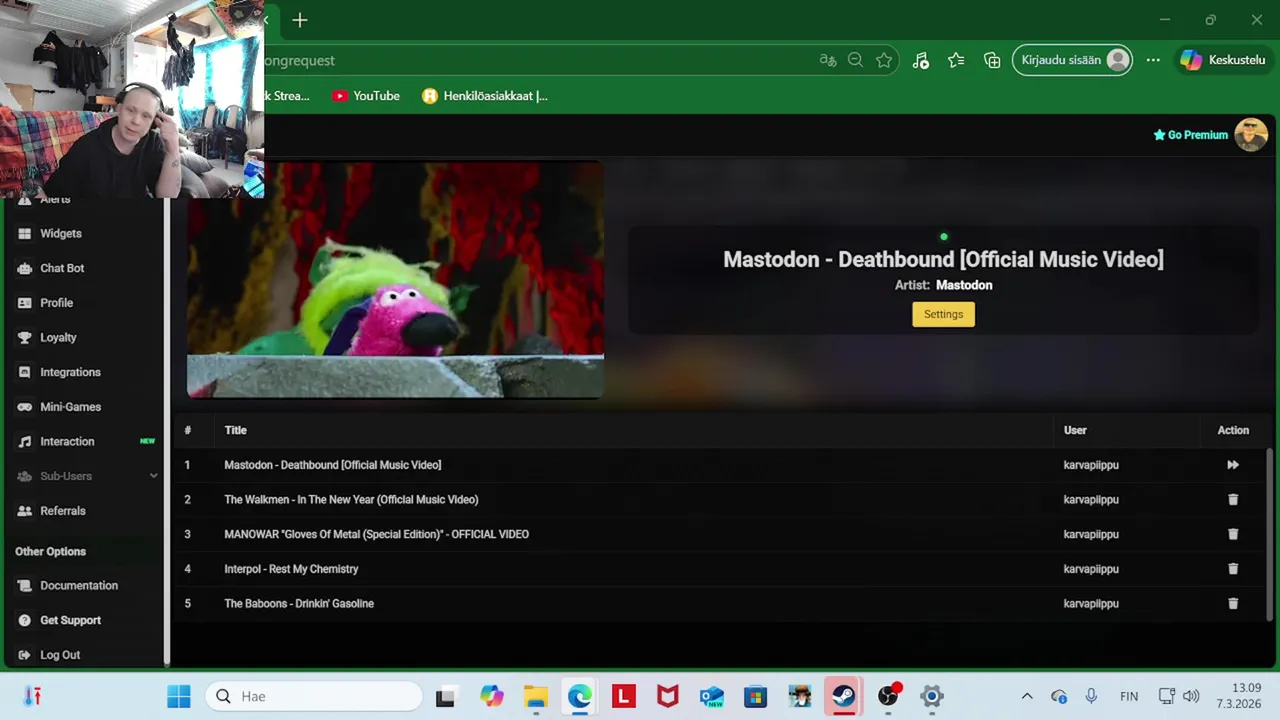1280x720 pixels.
Task: Click the FIN keyboard language indicator
Action: click(x=1129, y=696)
